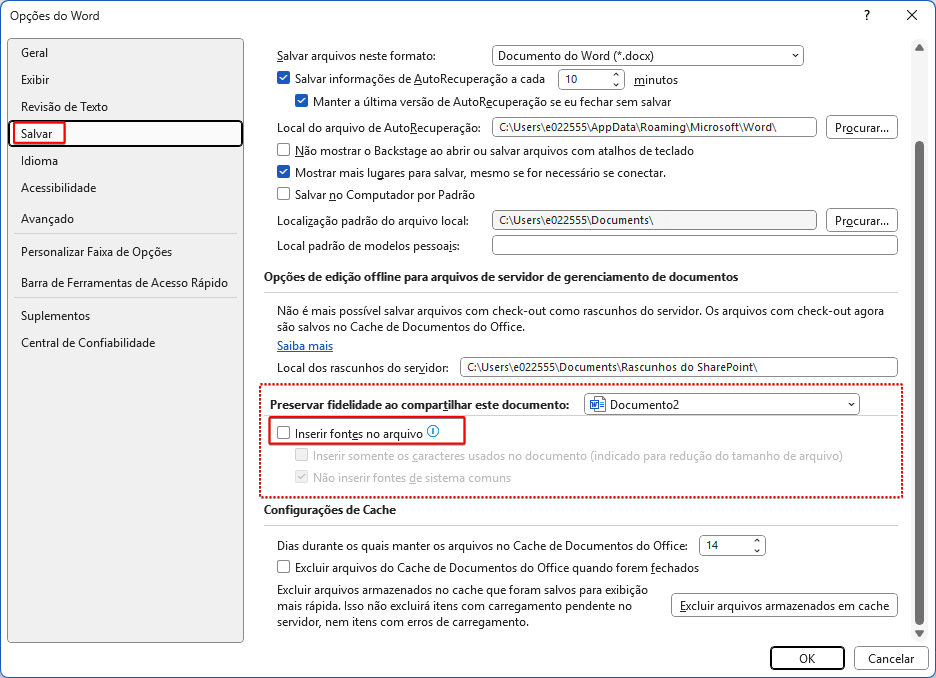Click Cancelar button

(x=891, y=658)
